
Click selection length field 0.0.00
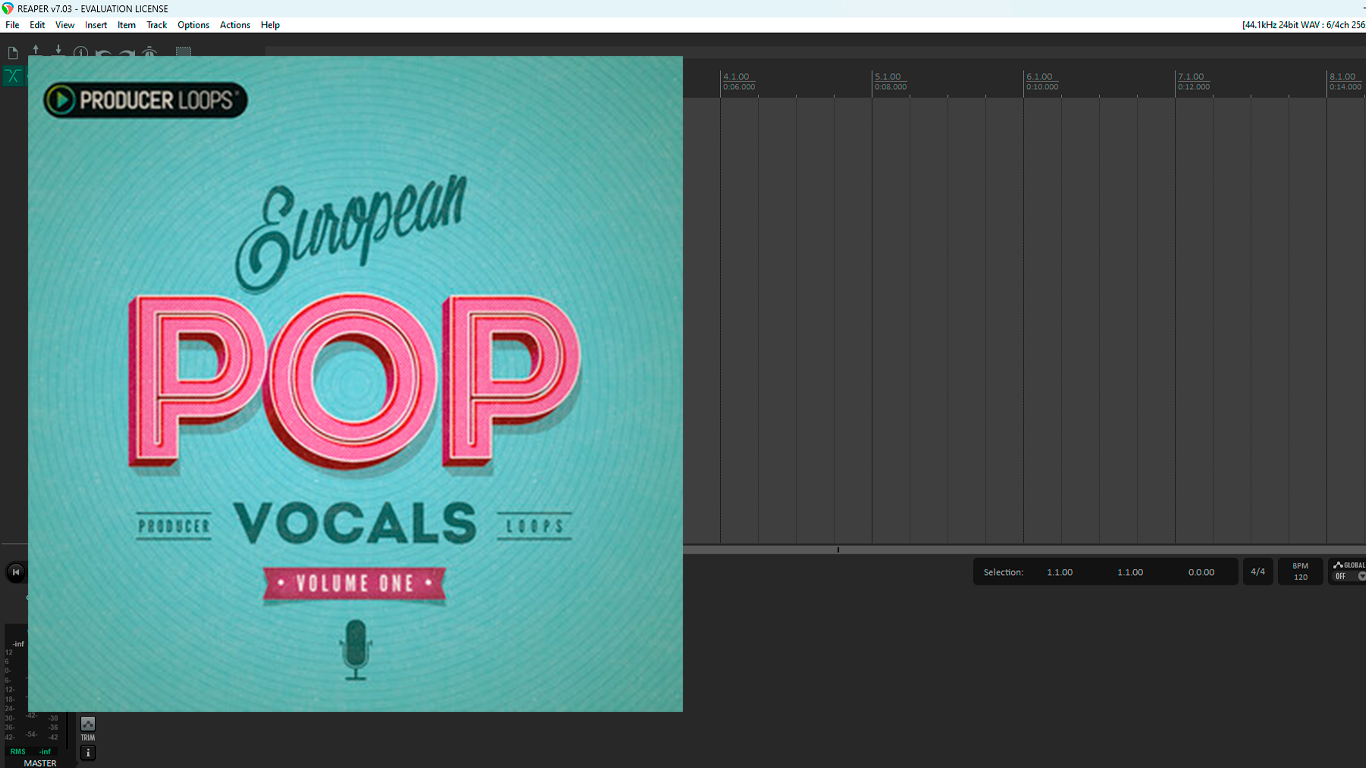(x=1201, y=572)
